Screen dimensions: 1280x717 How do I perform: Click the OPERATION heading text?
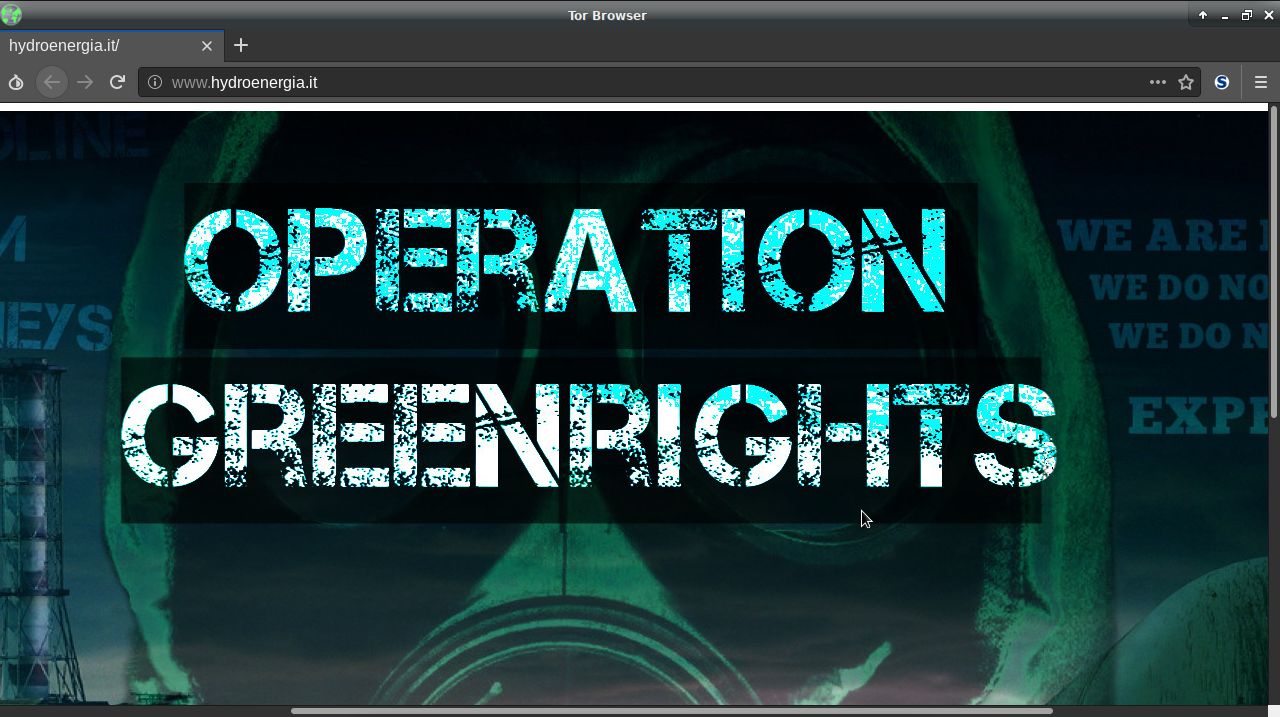tap(565, 260)
